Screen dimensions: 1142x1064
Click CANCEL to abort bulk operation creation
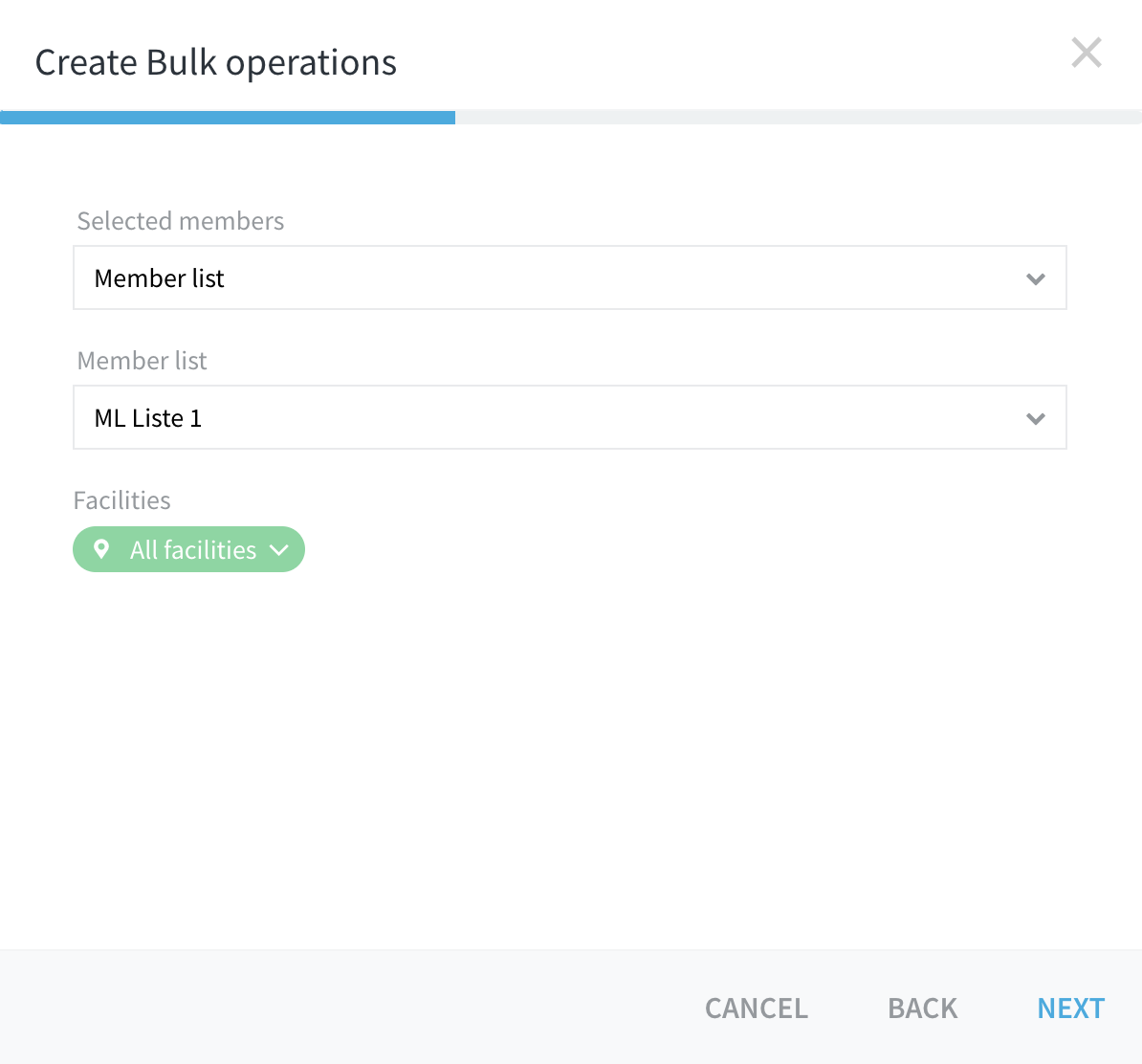coord(756,1008)
